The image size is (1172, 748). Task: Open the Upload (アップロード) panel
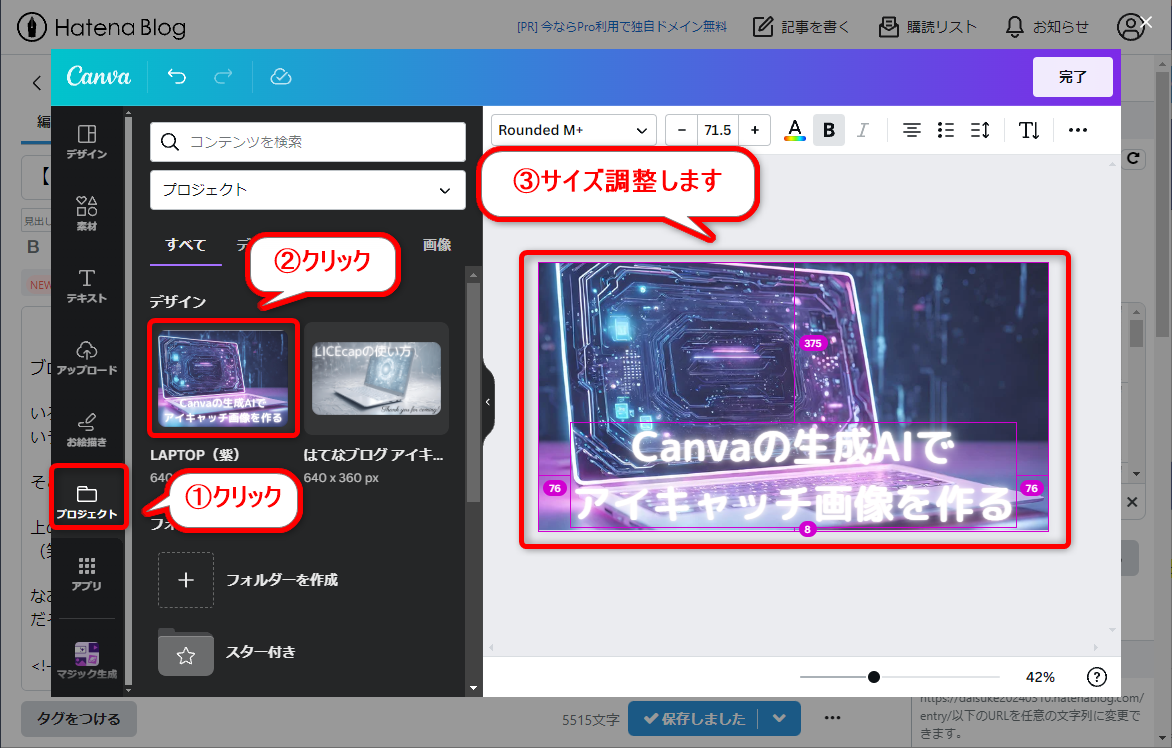point(87,357)
